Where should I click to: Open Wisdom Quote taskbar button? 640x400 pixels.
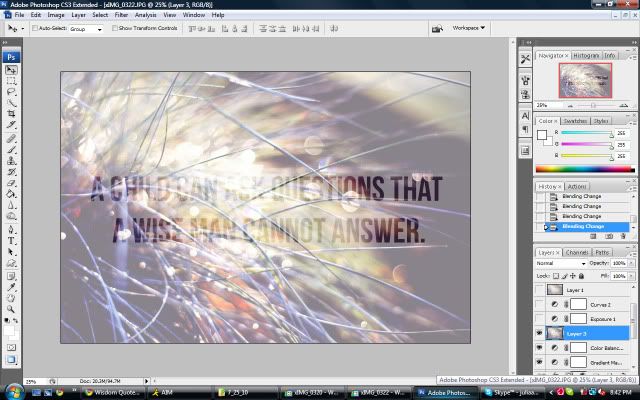coord(113,393)
